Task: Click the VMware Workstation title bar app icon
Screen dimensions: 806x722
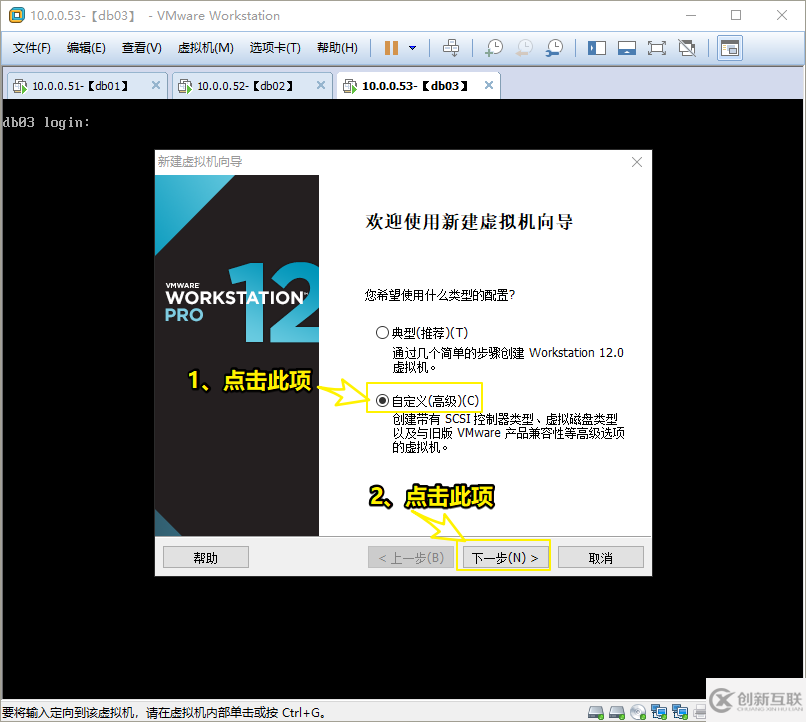Action: point(16,15)
